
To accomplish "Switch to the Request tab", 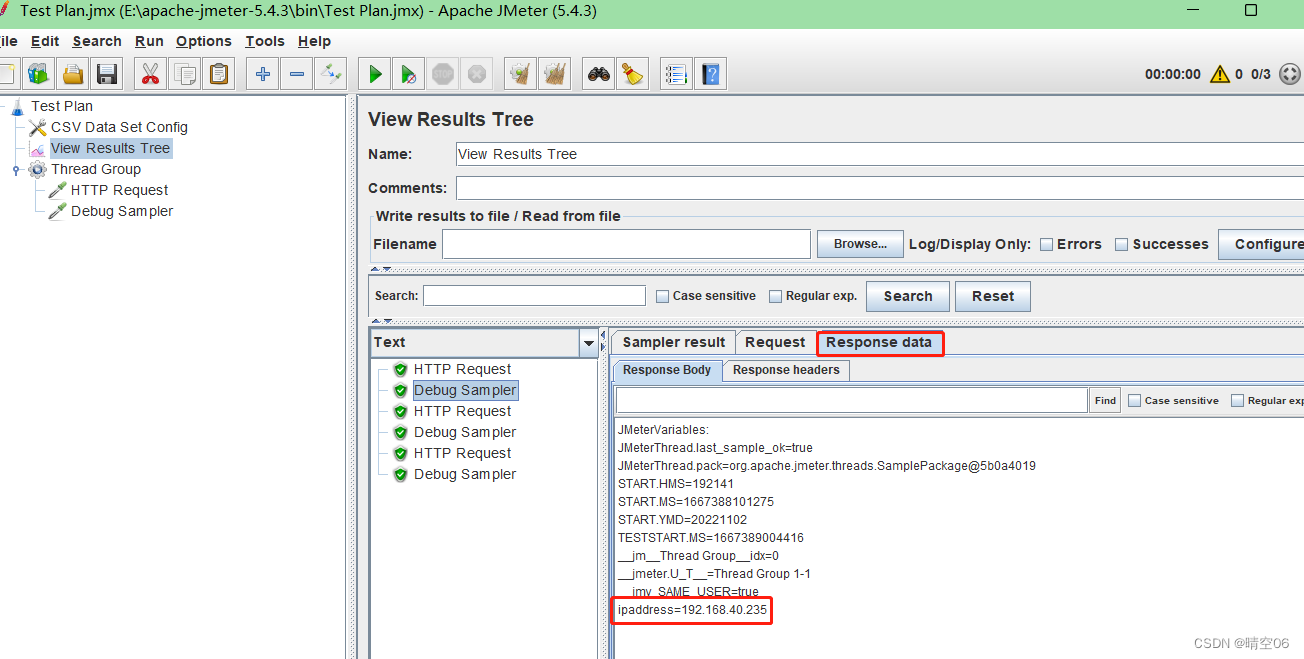I will pyautogui.click(x=775, y=342).
